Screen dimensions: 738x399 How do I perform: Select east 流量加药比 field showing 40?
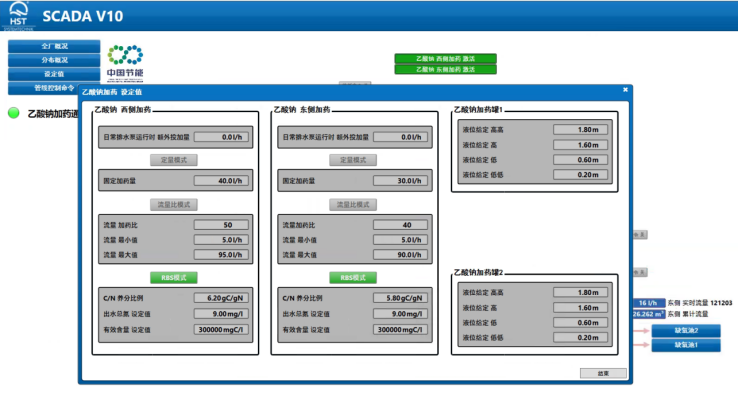tap(401, 225)
